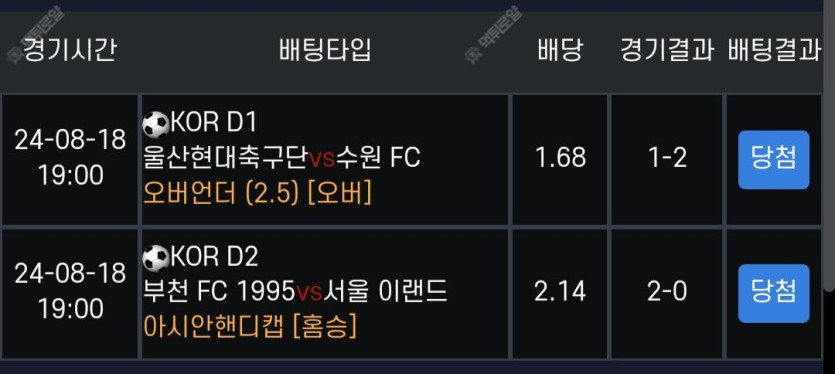Click the 아시안핸디캡 [홈승] bet type
Image resolution: width=835 pixels, height=374 pixels.
pyautogui.click(x=250, y=327)
